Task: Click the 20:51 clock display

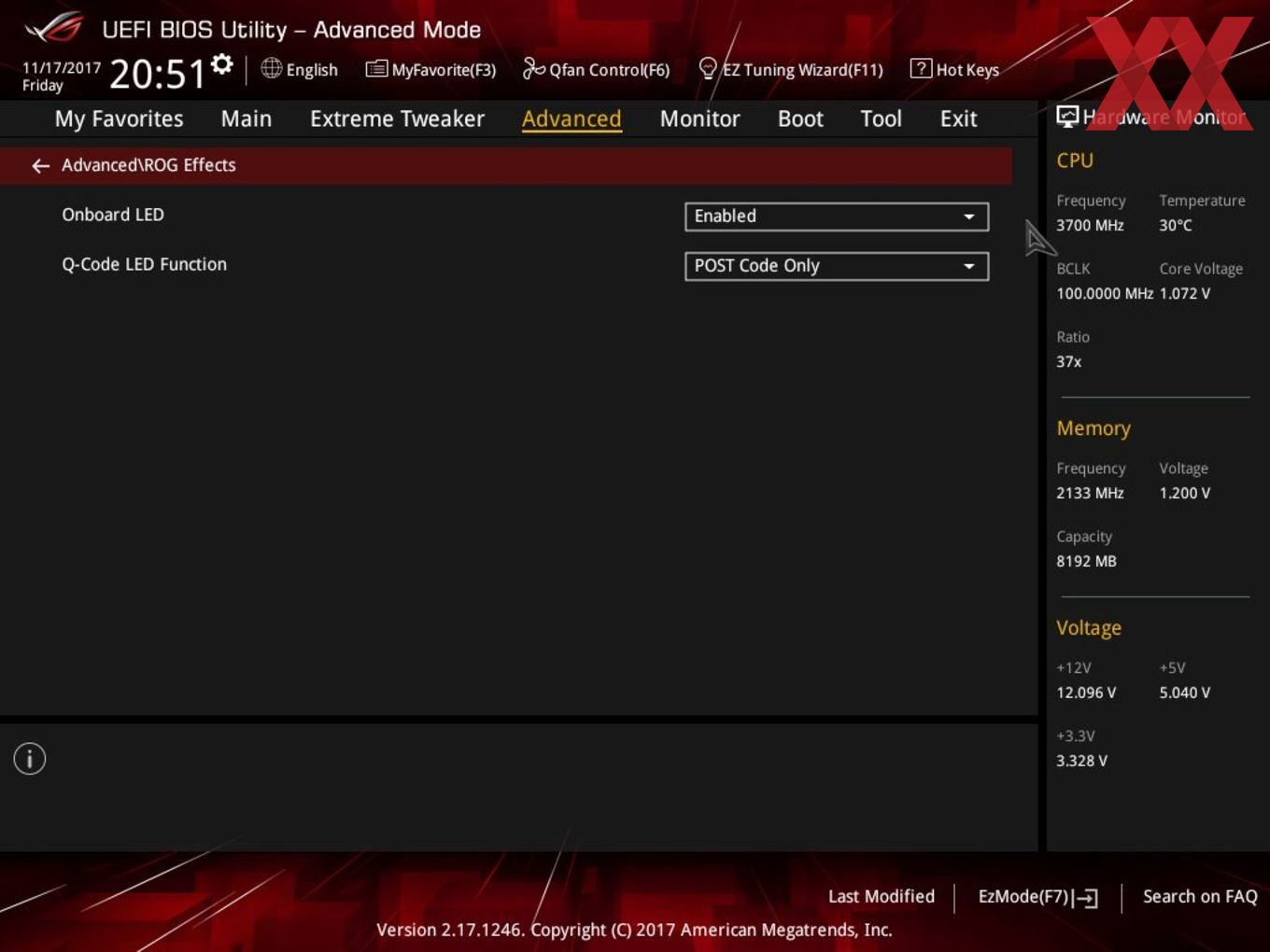Action: 158,74
